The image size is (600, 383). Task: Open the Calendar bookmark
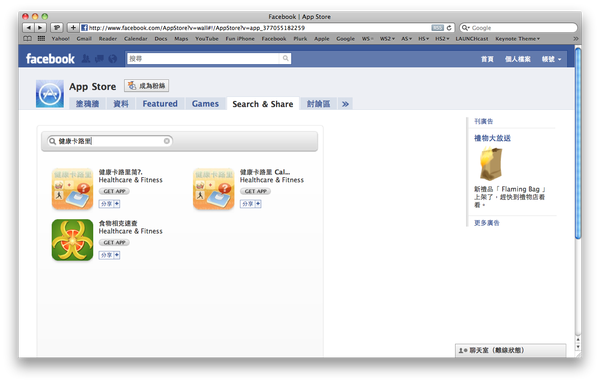pyautogui.click(x=135, y=39)
